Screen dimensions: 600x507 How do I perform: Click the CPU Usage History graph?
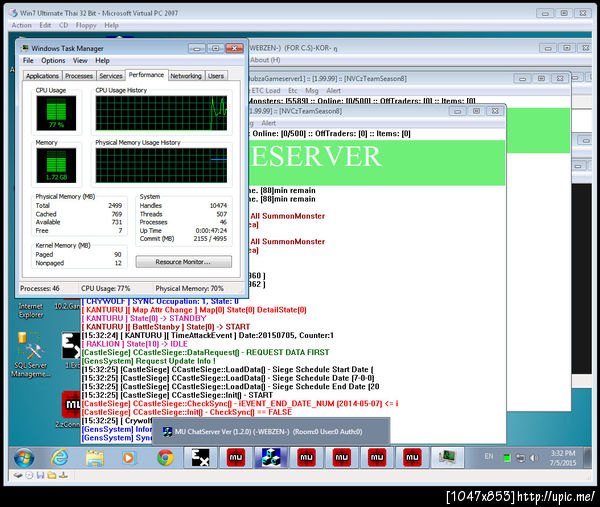161,113
